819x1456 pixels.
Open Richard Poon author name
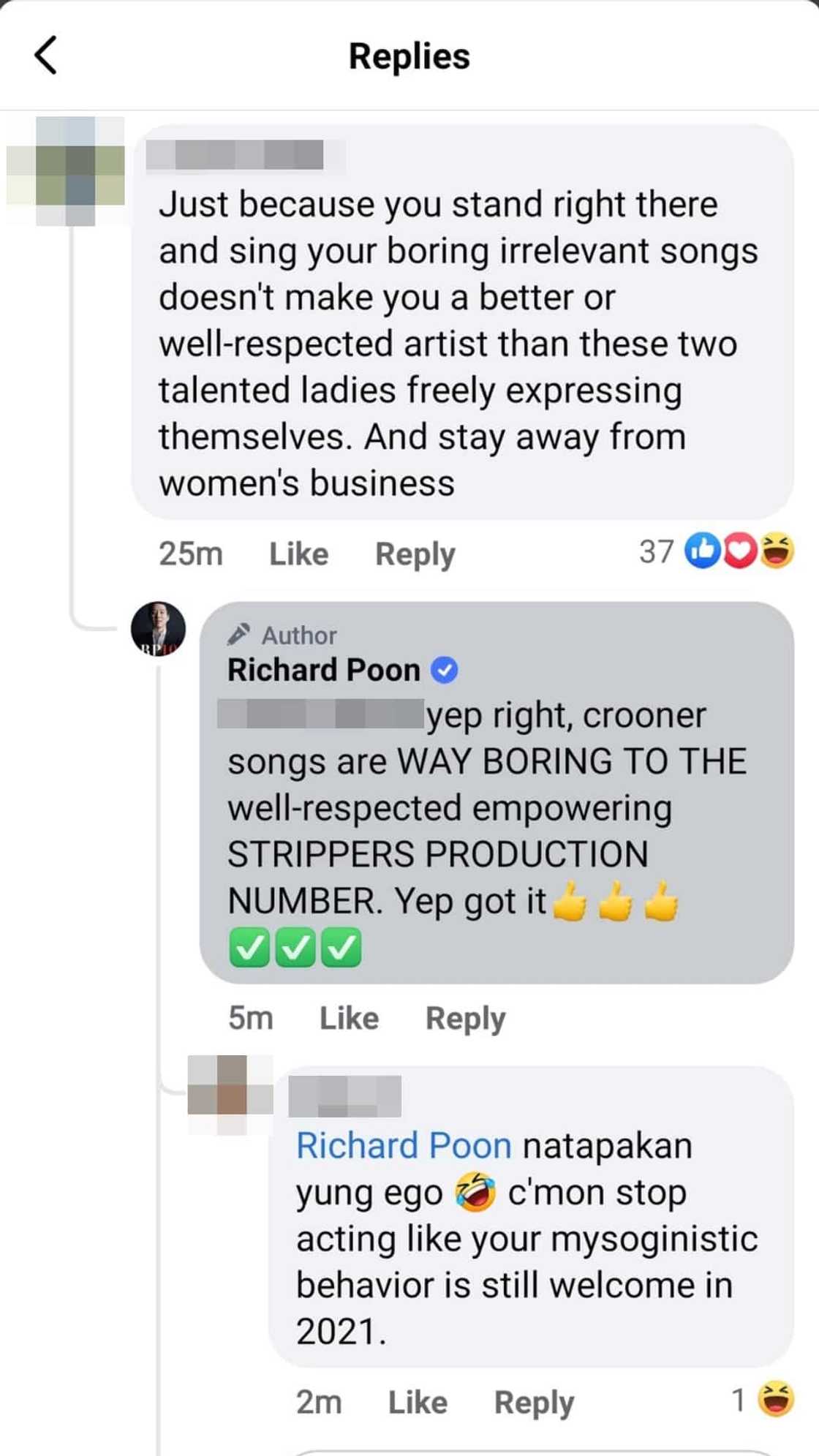pos(324,670)
